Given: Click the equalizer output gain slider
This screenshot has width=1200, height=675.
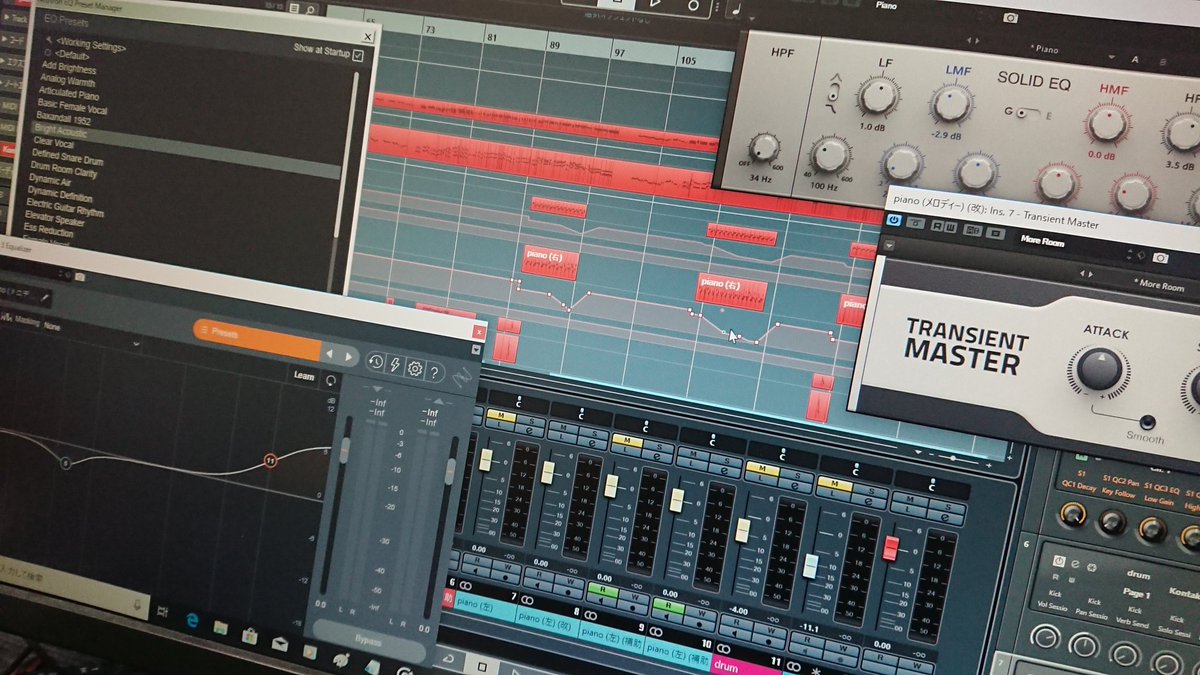Looking at the screenshot, I should 450,471.
